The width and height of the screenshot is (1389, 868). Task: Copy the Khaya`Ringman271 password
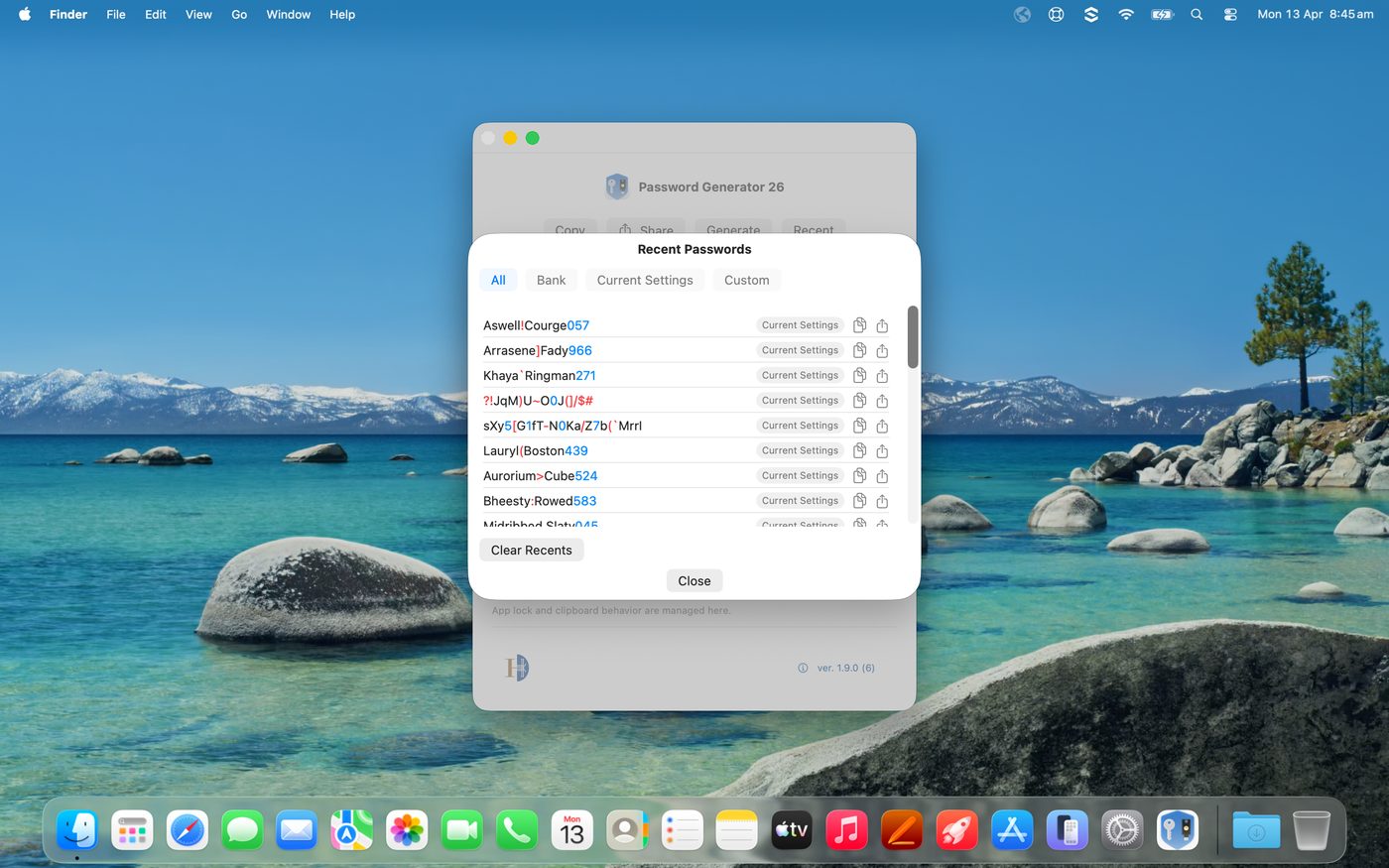coord(860,375)
